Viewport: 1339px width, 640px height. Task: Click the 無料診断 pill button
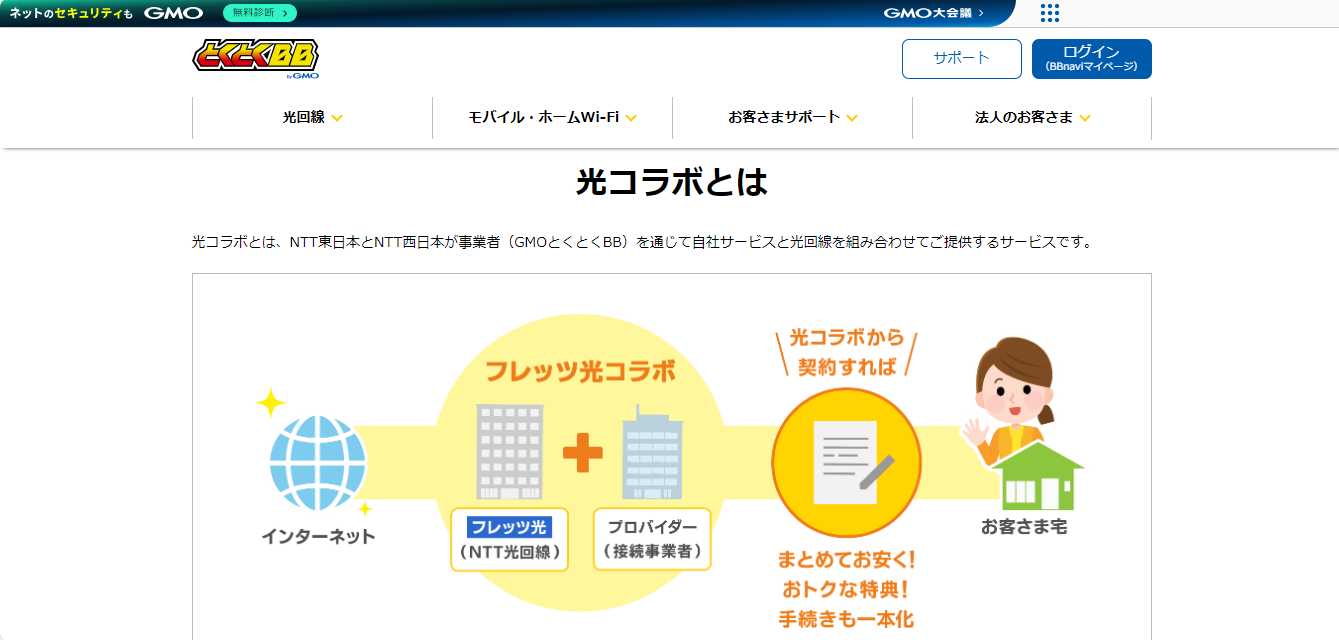click(259, 13)
